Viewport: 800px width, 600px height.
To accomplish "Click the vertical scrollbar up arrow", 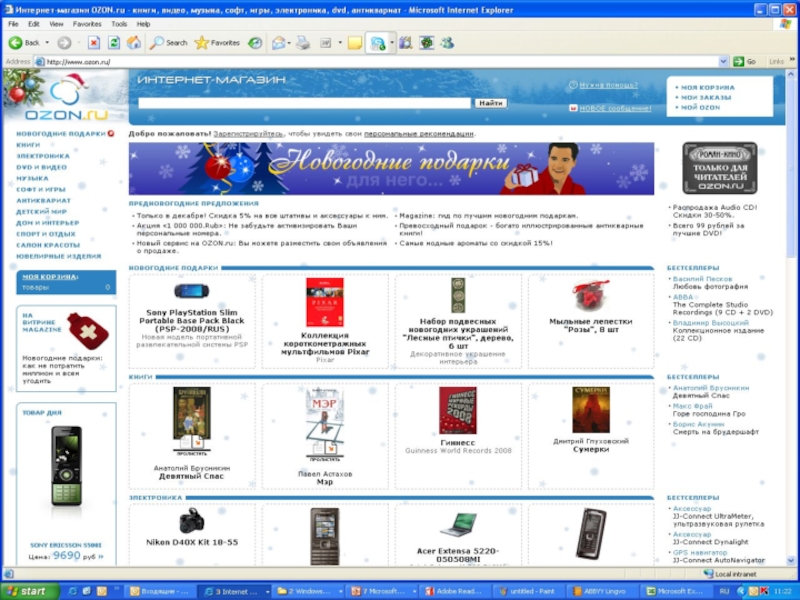I will pos(791,74).
